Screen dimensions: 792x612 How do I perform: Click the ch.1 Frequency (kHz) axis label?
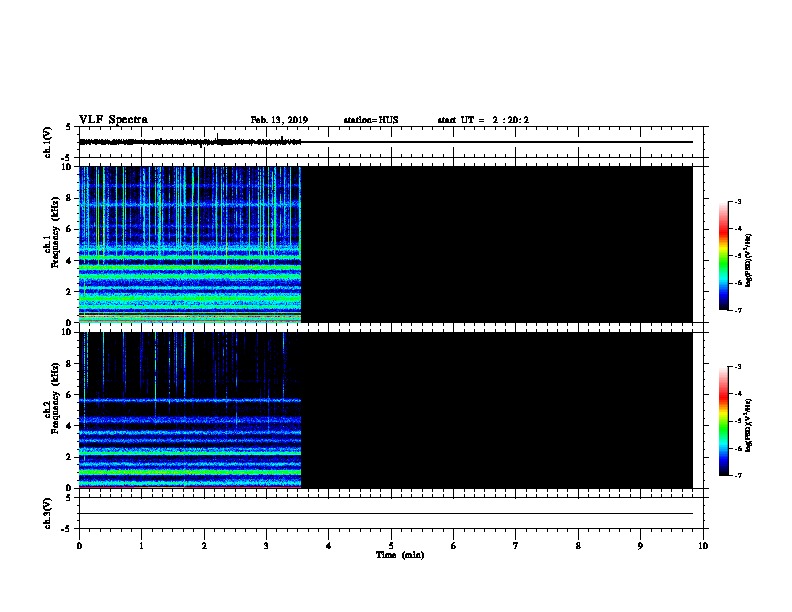pyautogui.click(x=51, y=232)
